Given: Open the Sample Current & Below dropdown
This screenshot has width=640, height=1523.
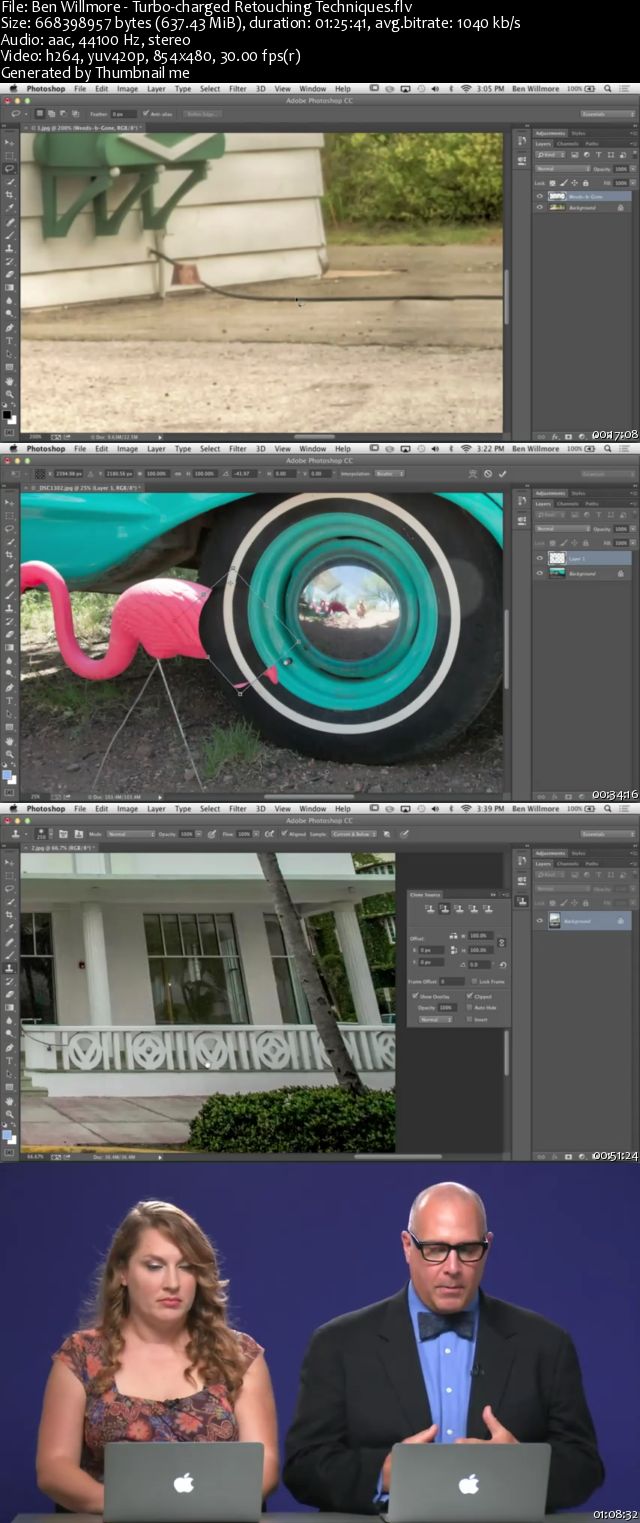Looking at the screenshot, I should (354, 834).
